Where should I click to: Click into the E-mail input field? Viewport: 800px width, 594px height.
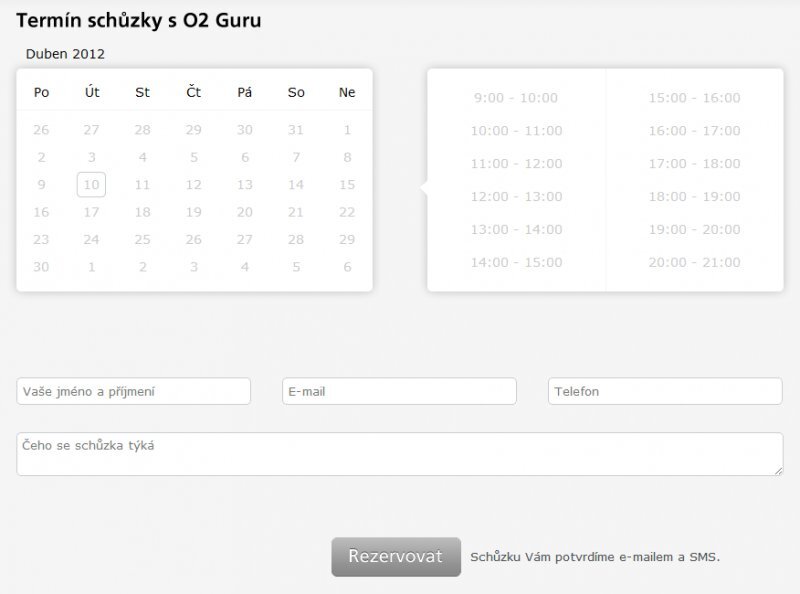click(399, 391)
